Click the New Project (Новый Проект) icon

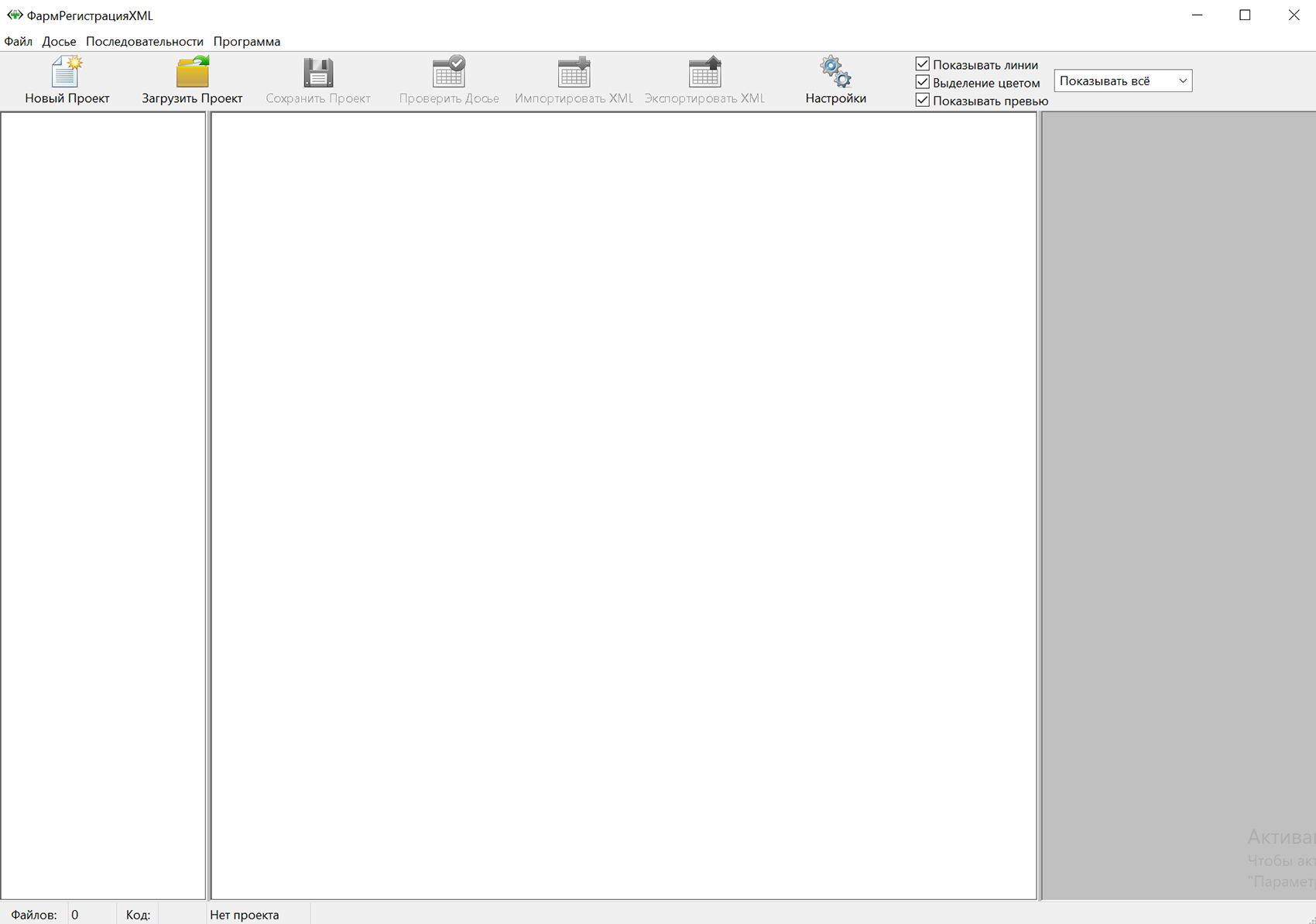point(67,73)
